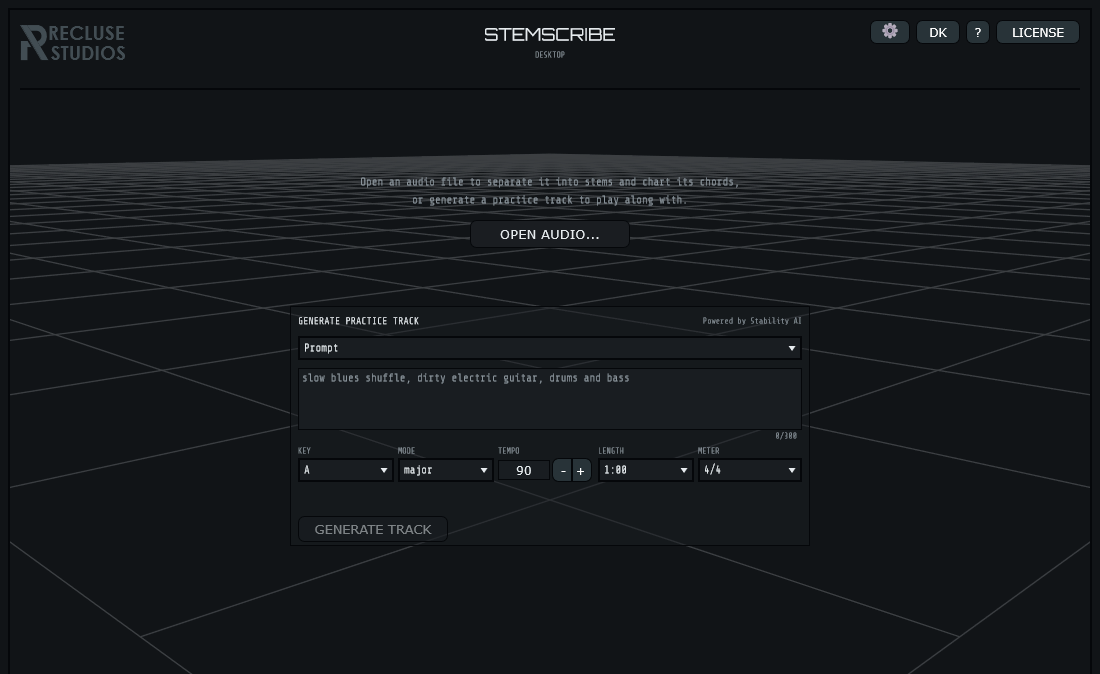Screen dimensions: 1100x674
Task: Expand the Prompt preset dropdown
Action: pyautogui.click(x=549, y=348)
